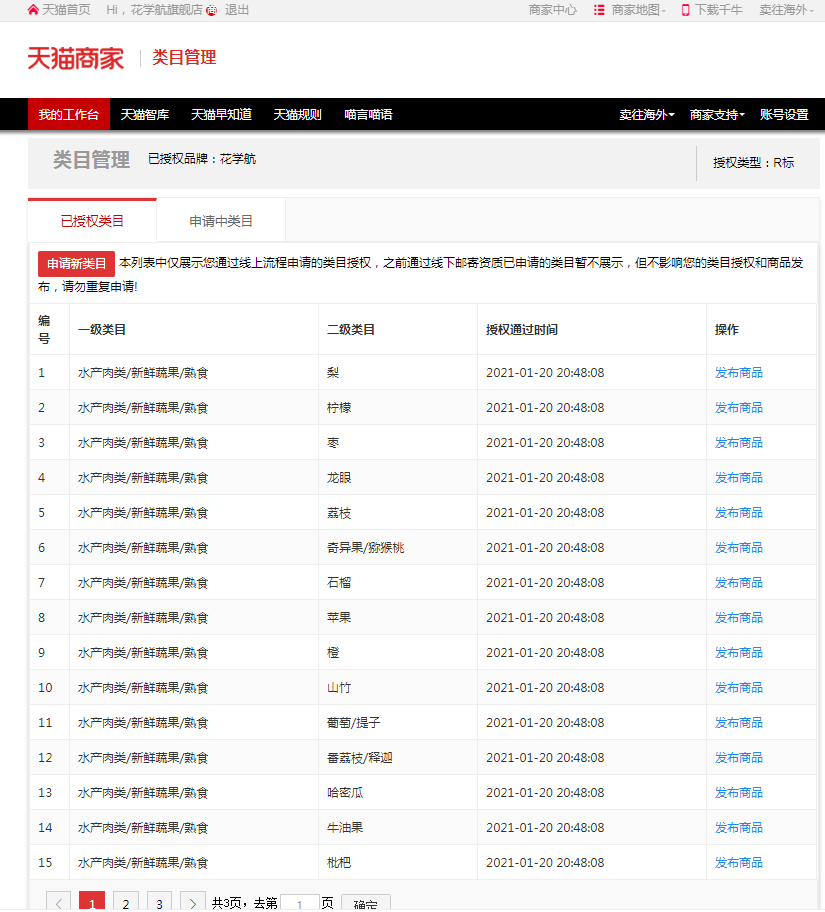Expand 卖往海外 dropdown in the top gray bar
The height and width of the screenshot is (912, 825).
786,10
